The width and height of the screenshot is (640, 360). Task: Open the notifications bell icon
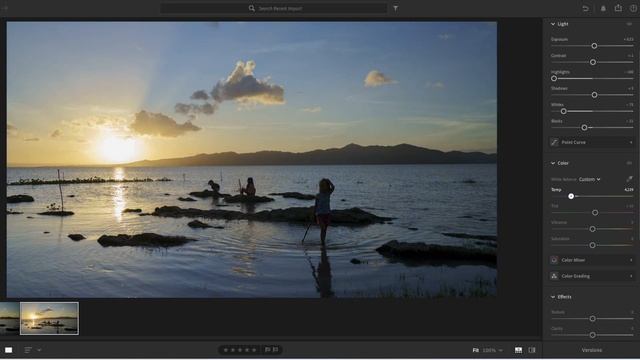(x=603, y=8)
